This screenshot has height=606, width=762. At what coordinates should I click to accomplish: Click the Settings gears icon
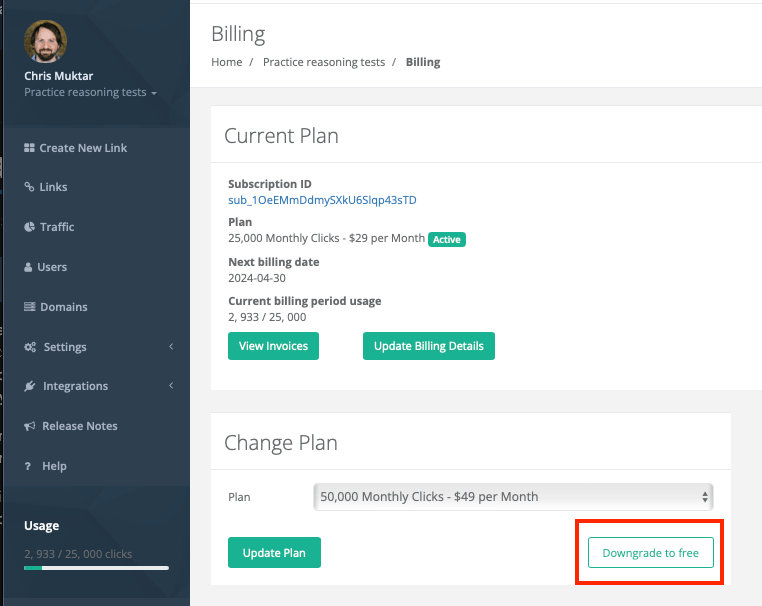click(31, 347)
